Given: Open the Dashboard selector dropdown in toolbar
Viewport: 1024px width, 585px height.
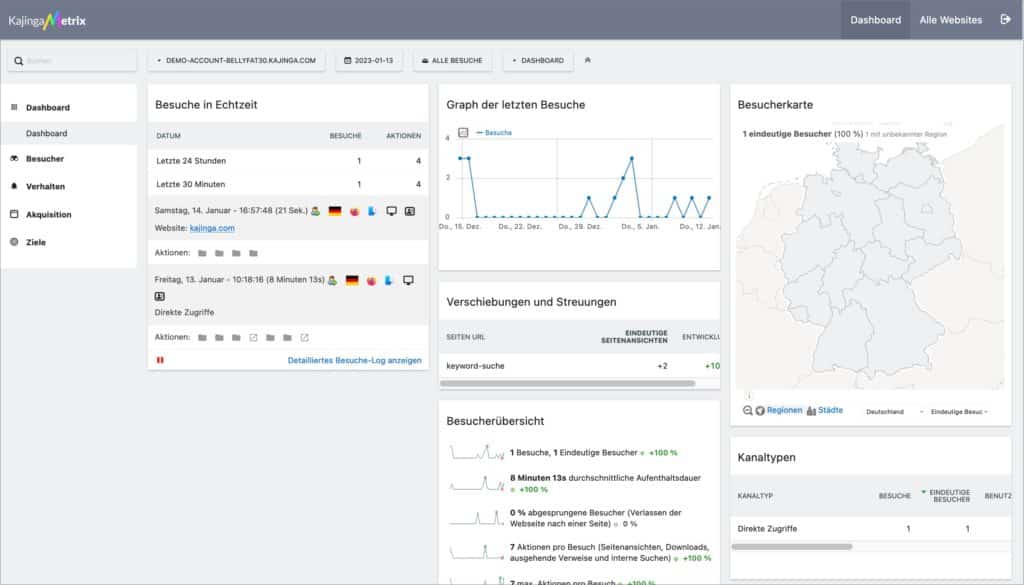Looking at the screenshot, I should (x=538, y=60).
